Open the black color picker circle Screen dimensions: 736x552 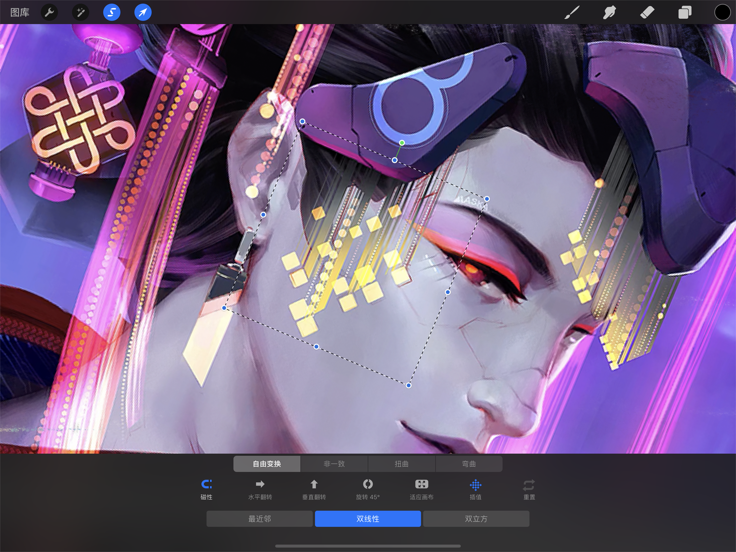(x=722, y=12)
